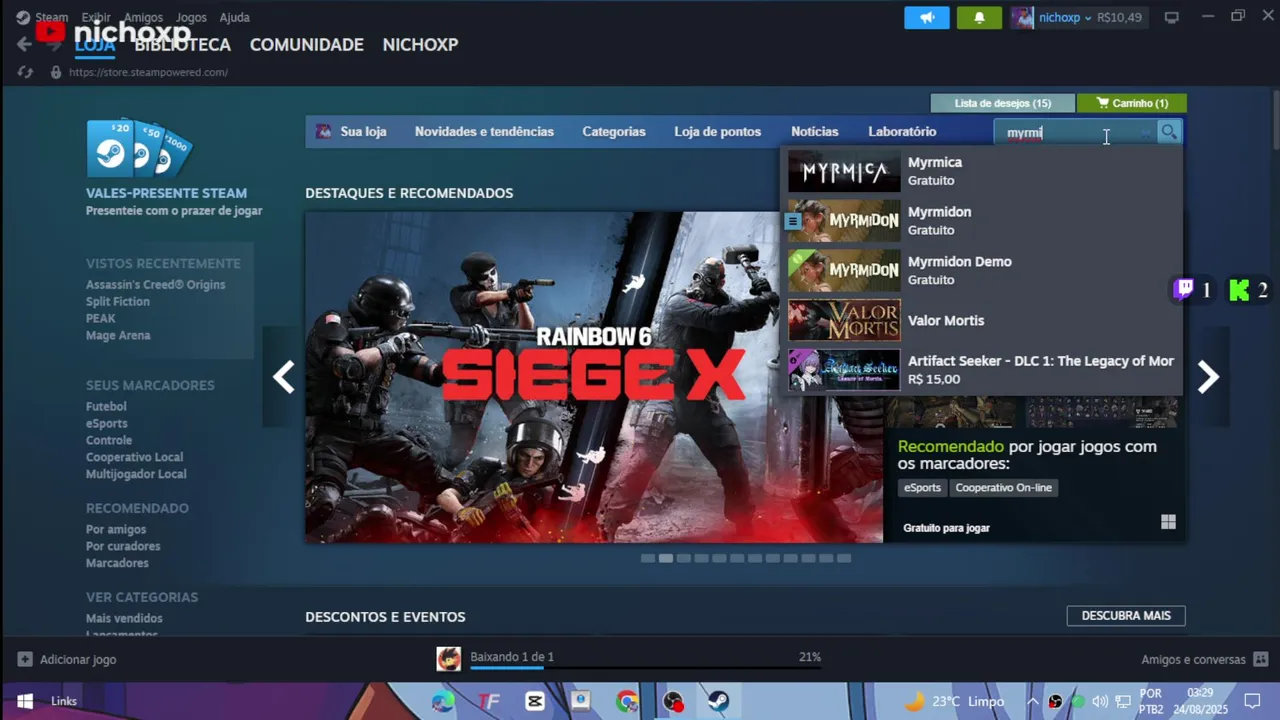Open Steam from the taskbar
The width and height of the screenshot is (1280, 720).
pyautogui.click(x=718, y=701)
